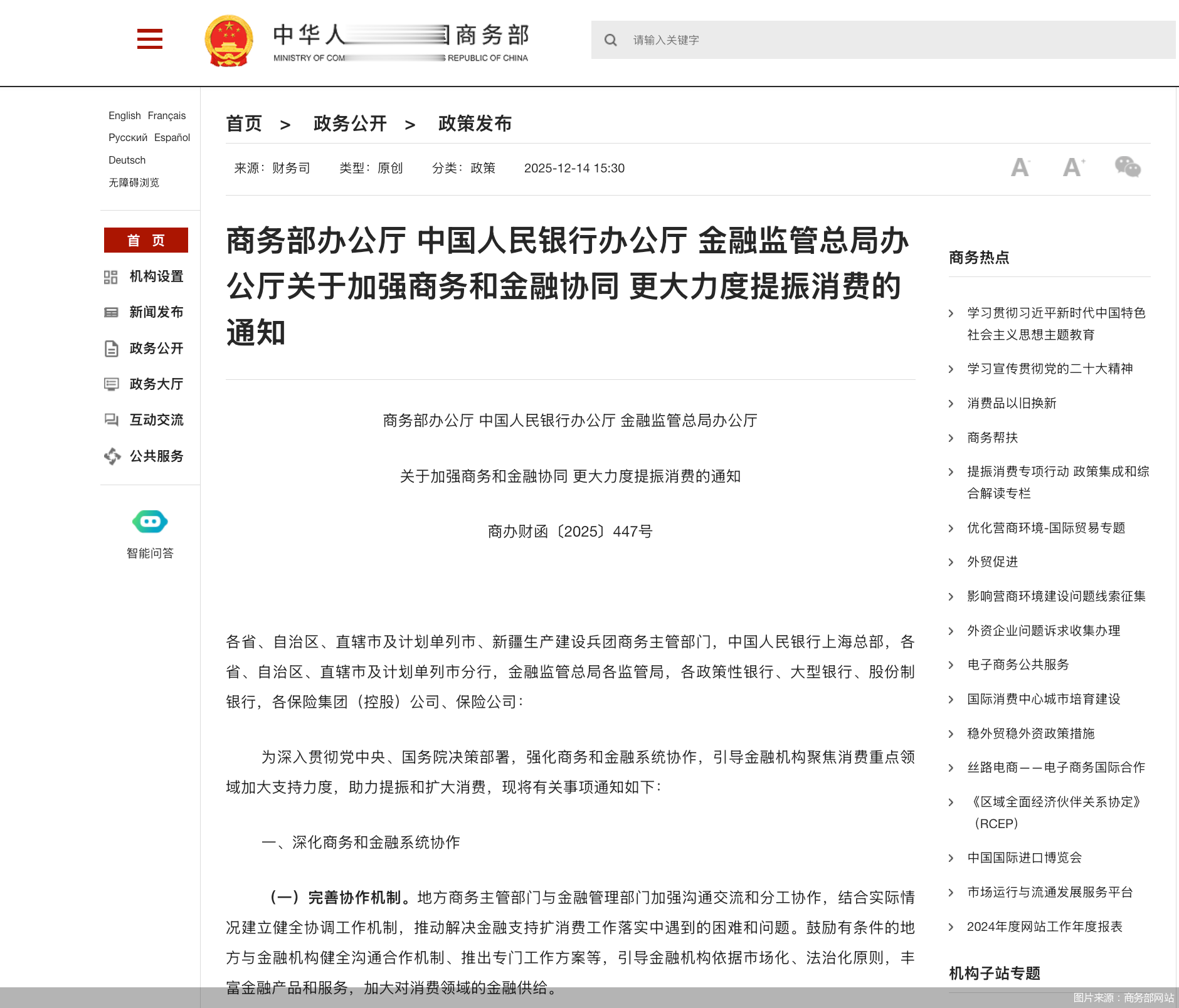Open 政务公开 sidebar menu
Screen dimensions: 1179x1008
tap(156, 348)
